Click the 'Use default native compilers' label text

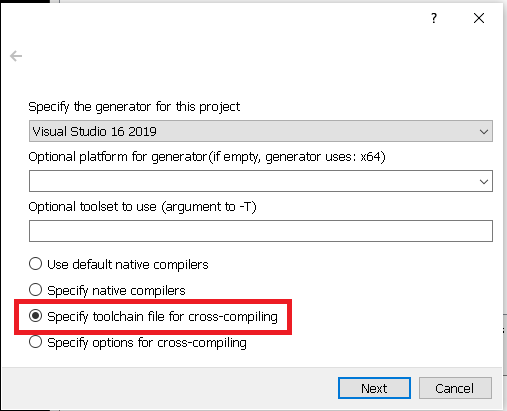point(128,264)
